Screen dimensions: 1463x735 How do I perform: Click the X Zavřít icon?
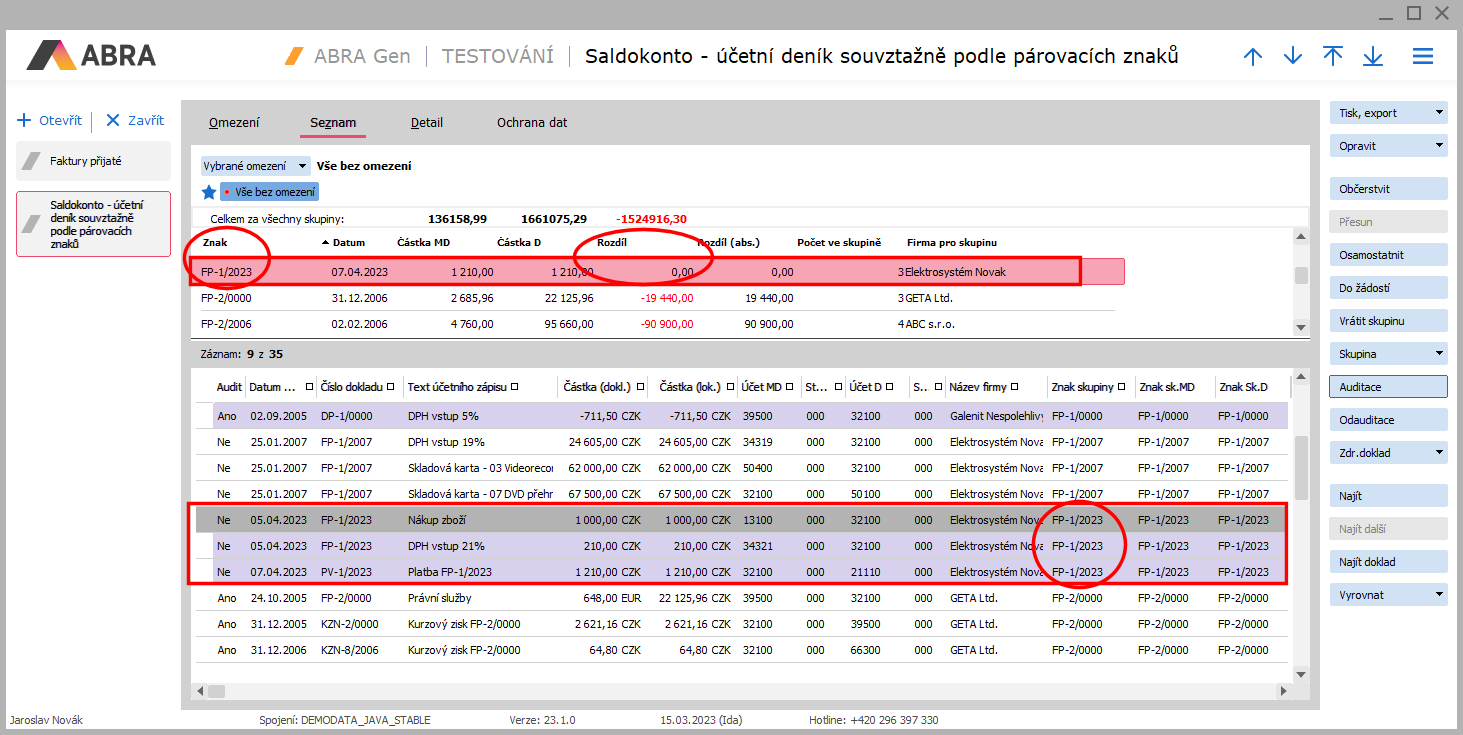tap(113, 121)
